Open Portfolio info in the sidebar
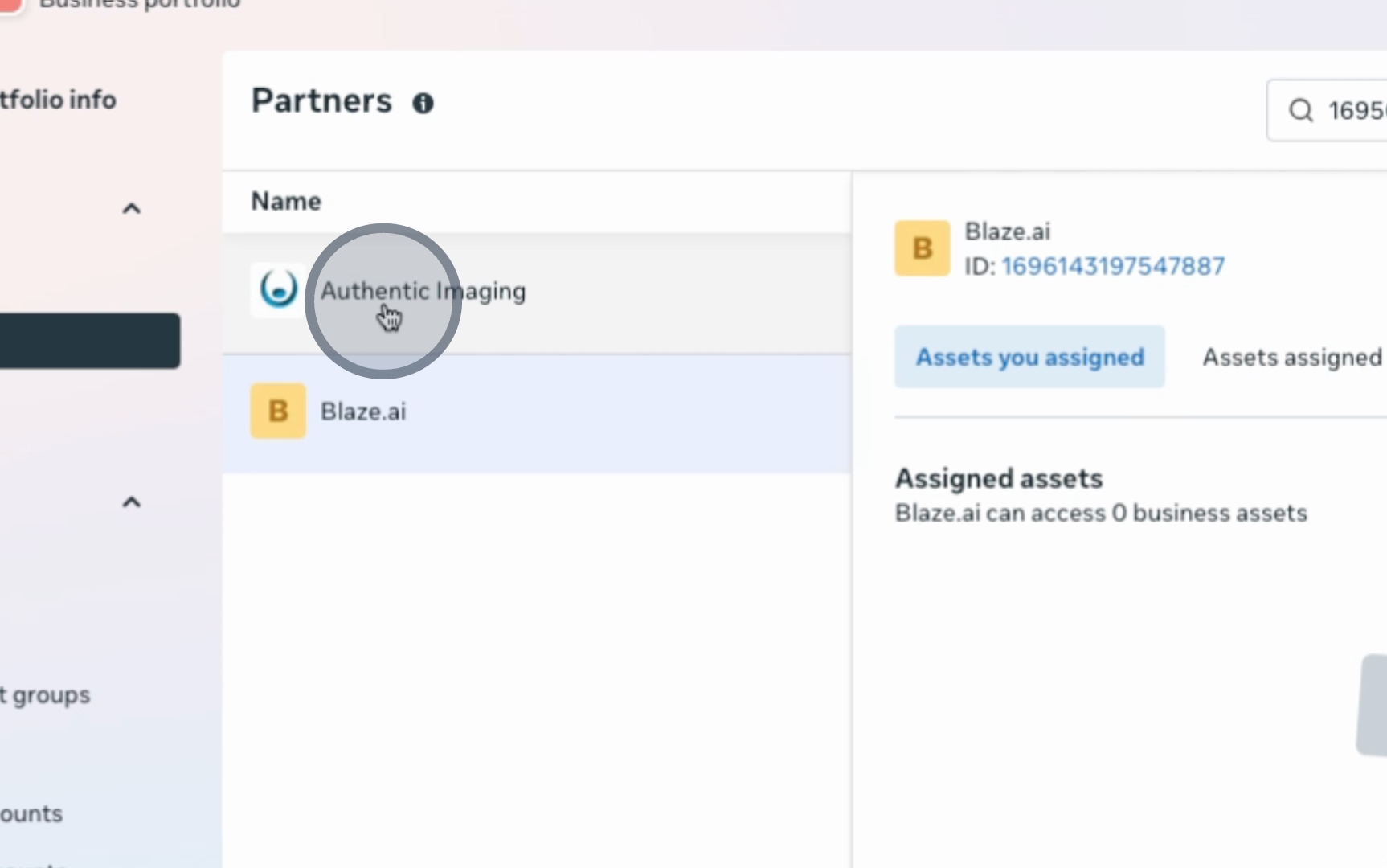The image size is (1387, 868). [x=58, y=100]
